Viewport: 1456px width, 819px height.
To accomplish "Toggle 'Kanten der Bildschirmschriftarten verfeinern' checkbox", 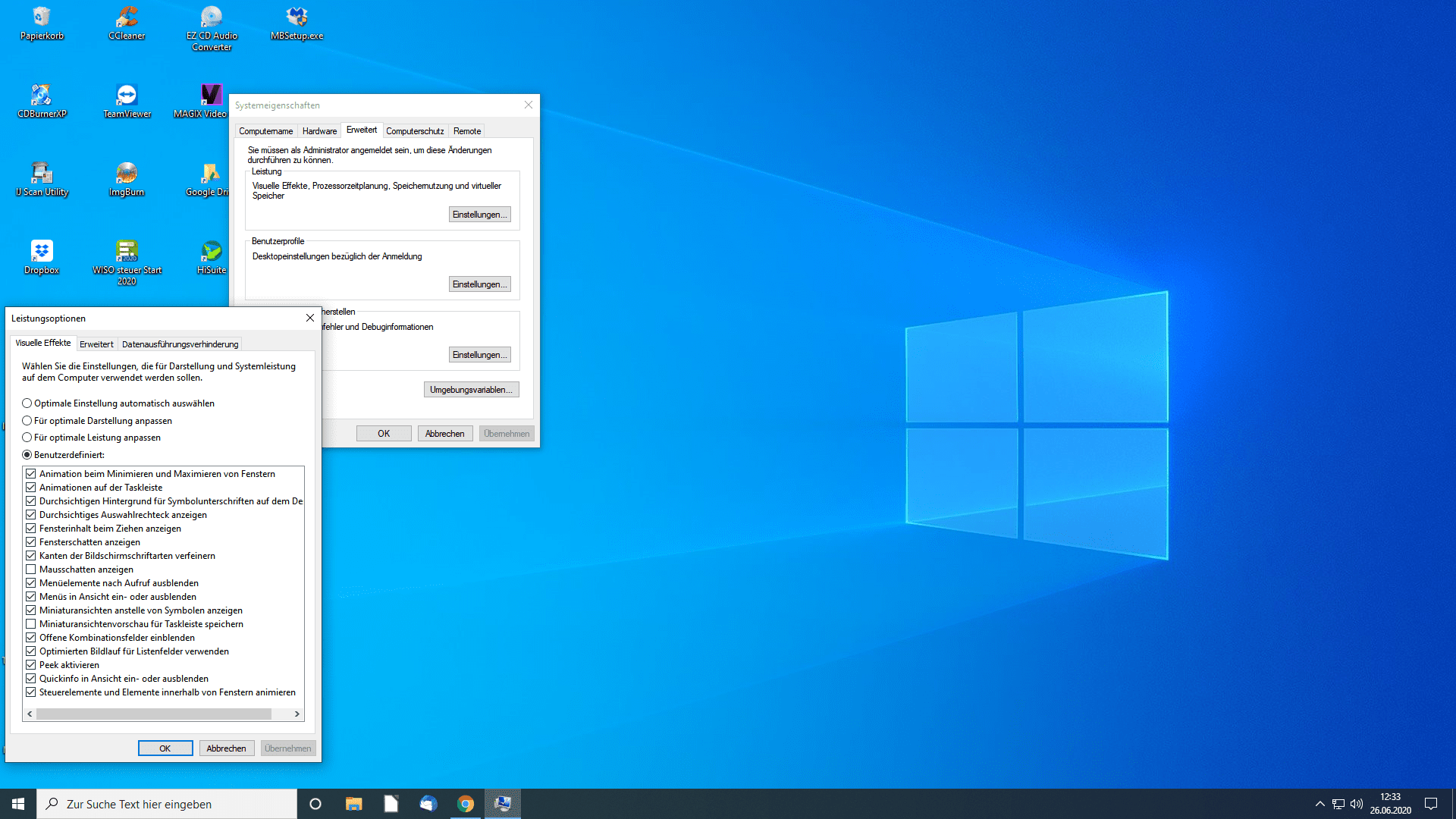I will [31, 556].
